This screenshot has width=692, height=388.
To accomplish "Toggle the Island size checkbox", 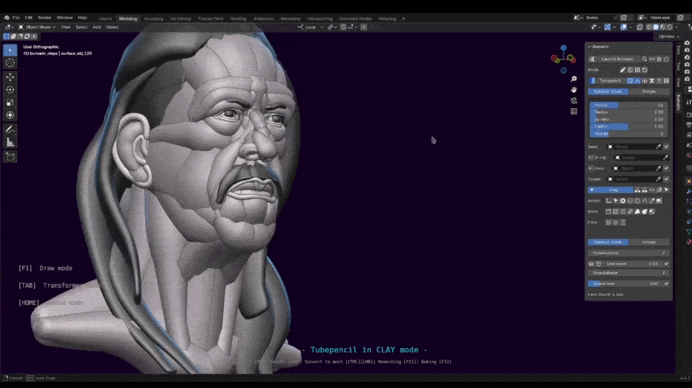I will (x=666, y=284).
